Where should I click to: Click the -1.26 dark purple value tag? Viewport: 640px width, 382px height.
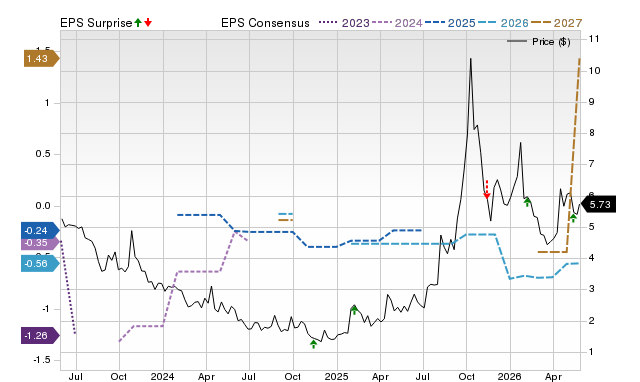point(40,336)
